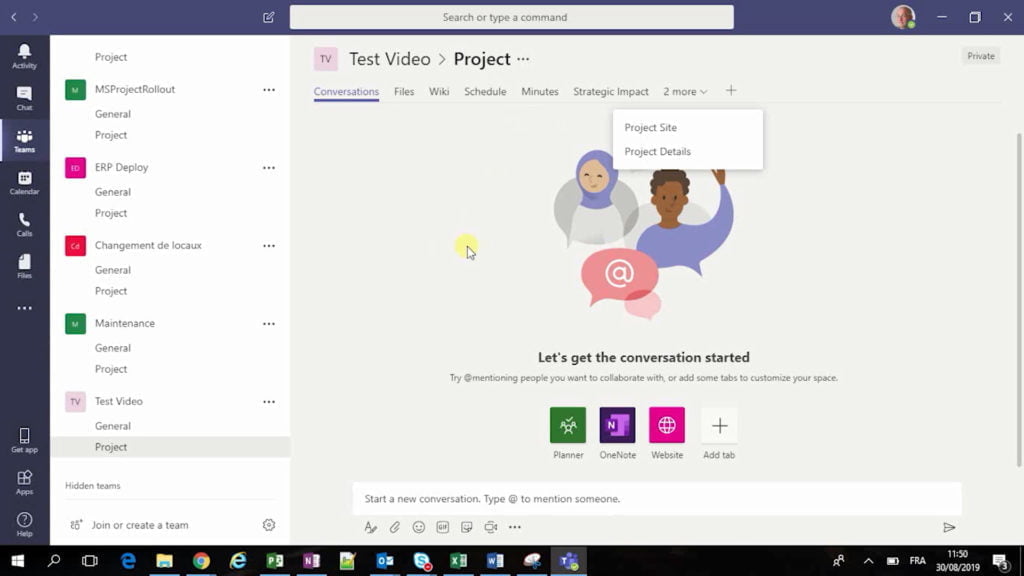
Task: Click the profile avatar picture
Action: (903, 17)
